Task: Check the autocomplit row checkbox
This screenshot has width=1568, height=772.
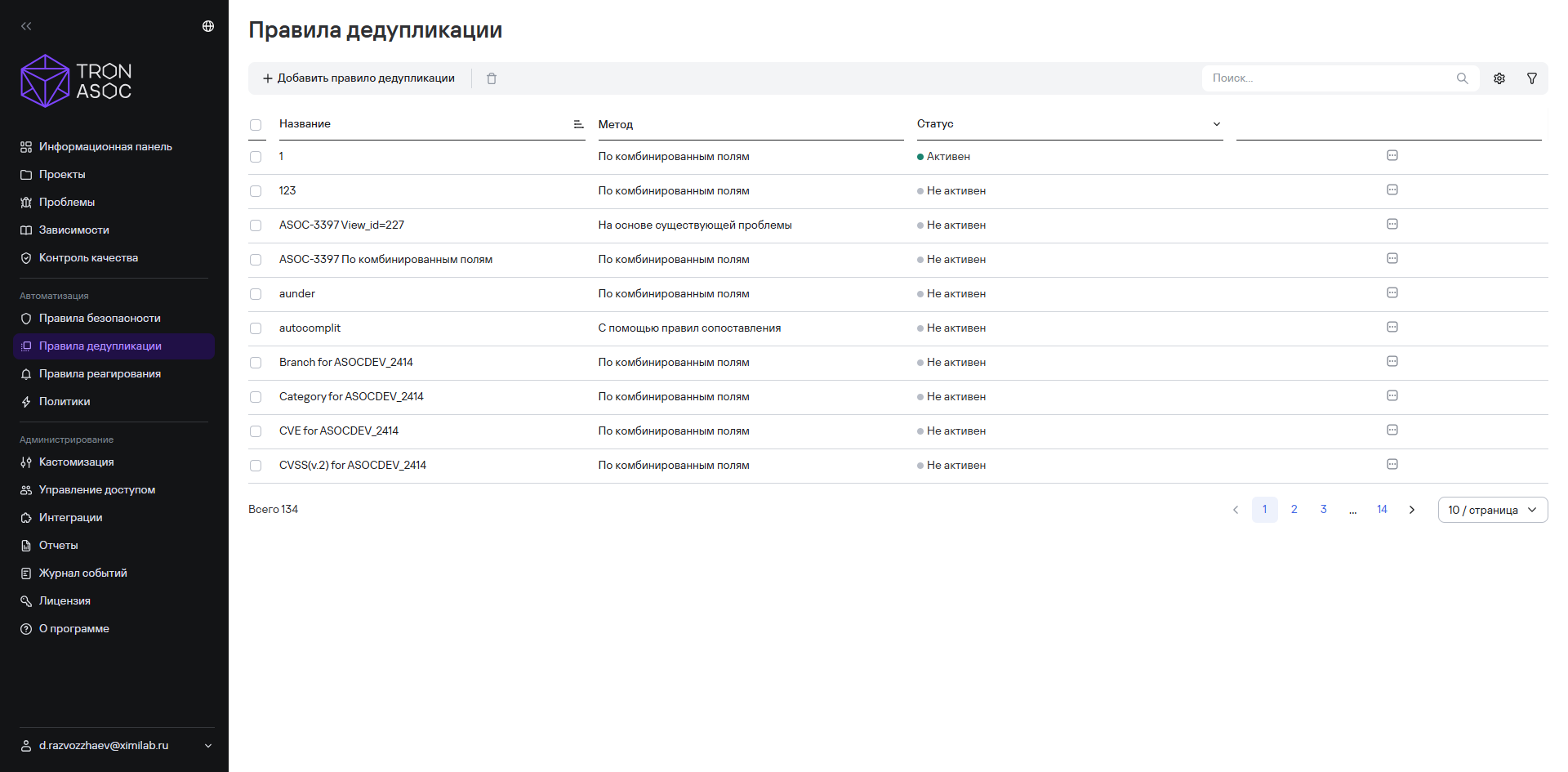Action: (256, 328)
